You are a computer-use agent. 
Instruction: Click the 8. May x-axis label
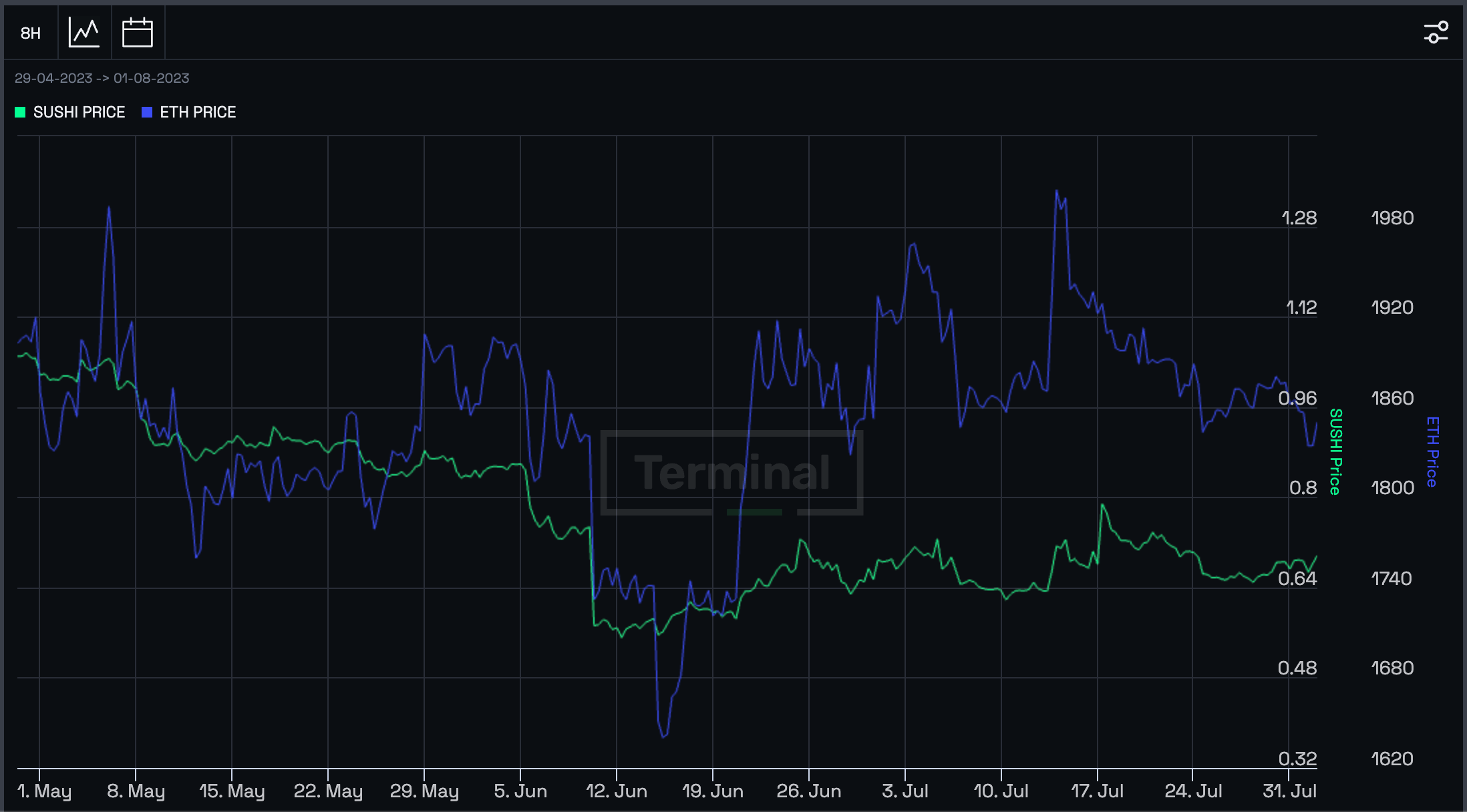[136, 791]
